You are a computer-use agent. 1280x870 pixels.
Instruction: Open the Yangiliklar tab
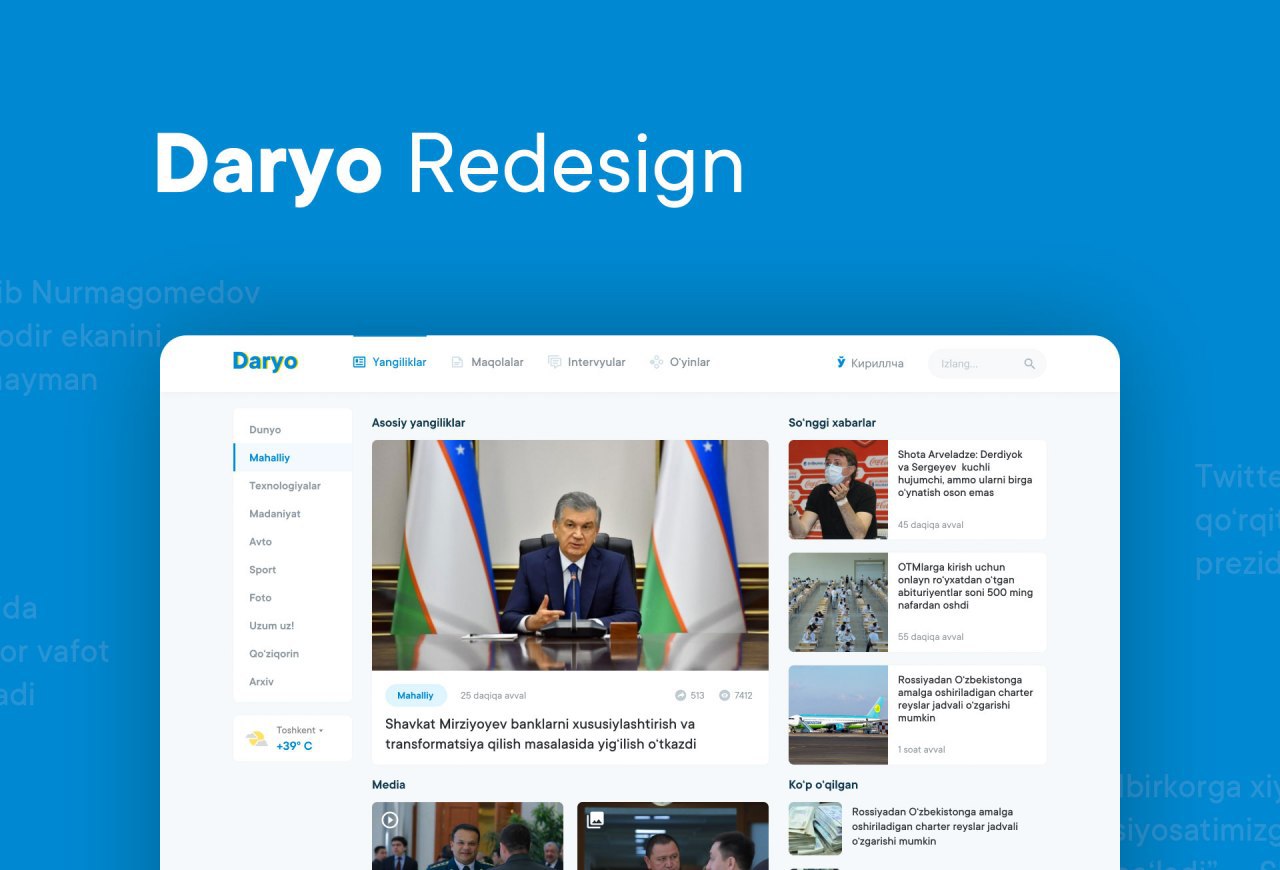[x=390, y=362]
